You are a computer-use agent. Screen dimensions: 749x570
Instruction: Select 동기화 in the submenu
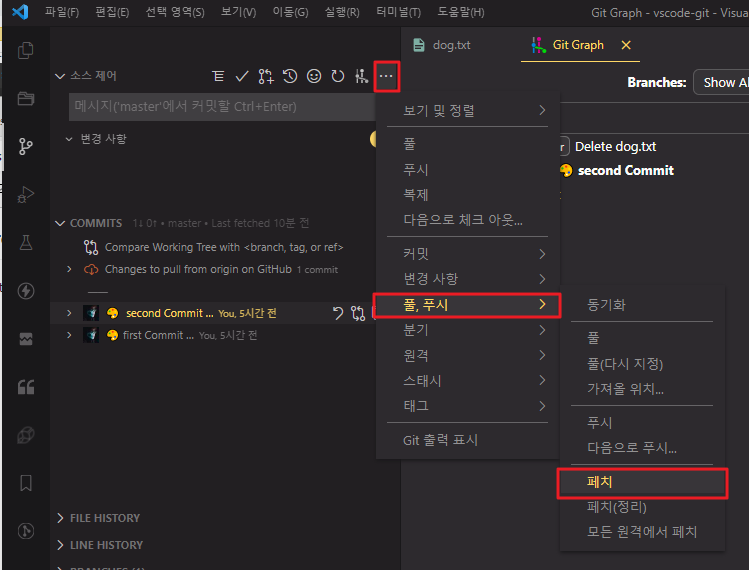tap(642, 305)
